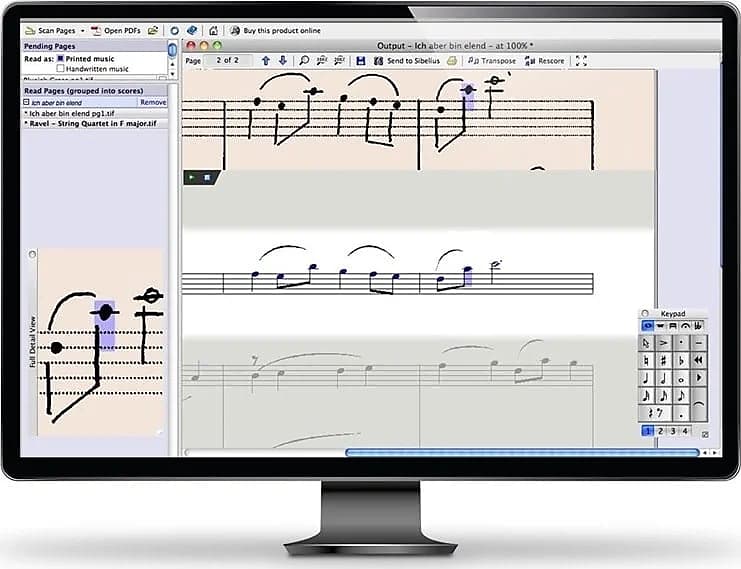Select the fifth Keypad layout tab (accidentals icon)

698,325
